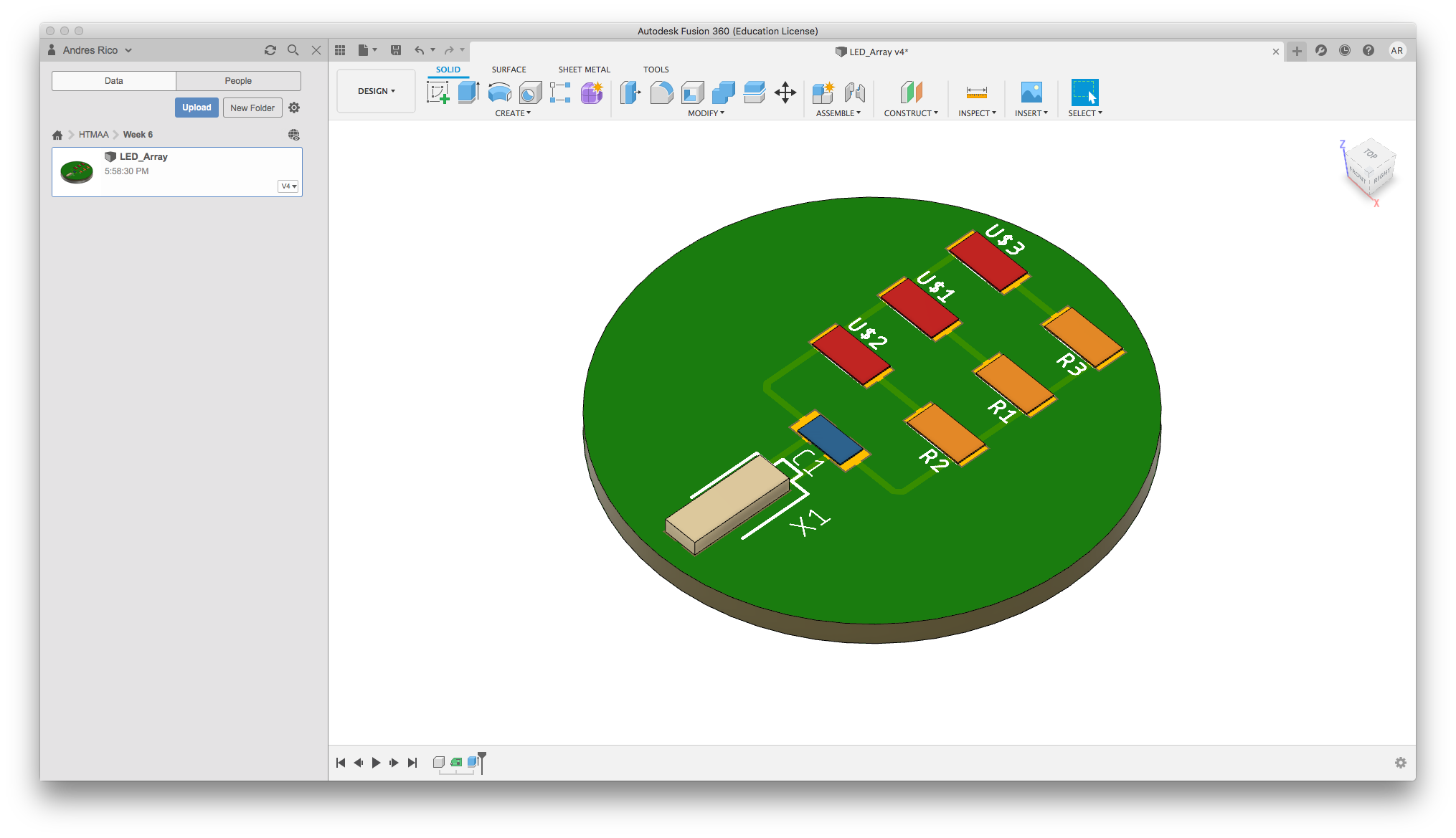Play the timeline
Screen dimensions: 1456x838
pos(376,763)
